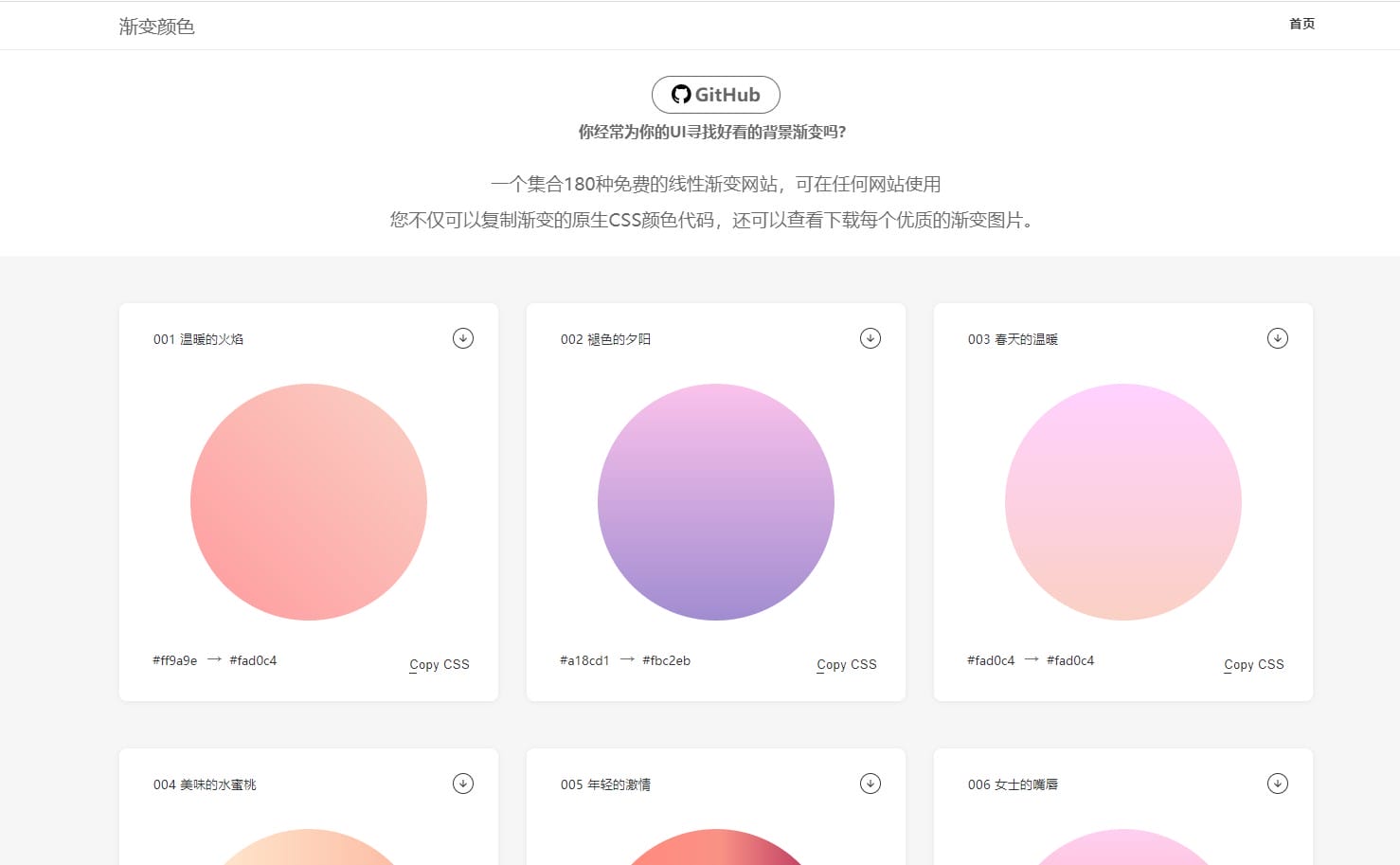Click the 004 美味的水蜜桃 card title
The width and height of the screenshot is (1400, 865).
(205, 784)
